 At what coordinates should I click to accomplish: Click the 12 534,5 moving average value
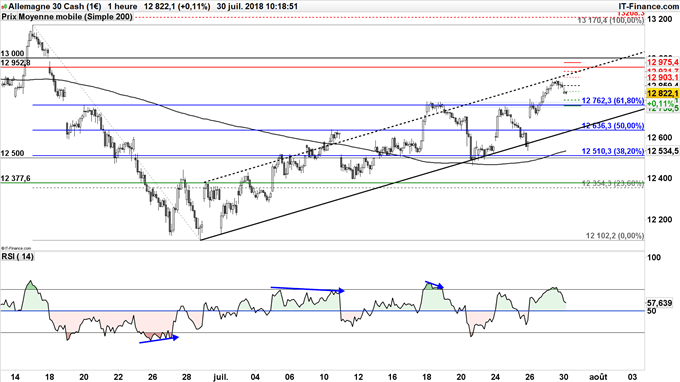(x=663, y=151)
